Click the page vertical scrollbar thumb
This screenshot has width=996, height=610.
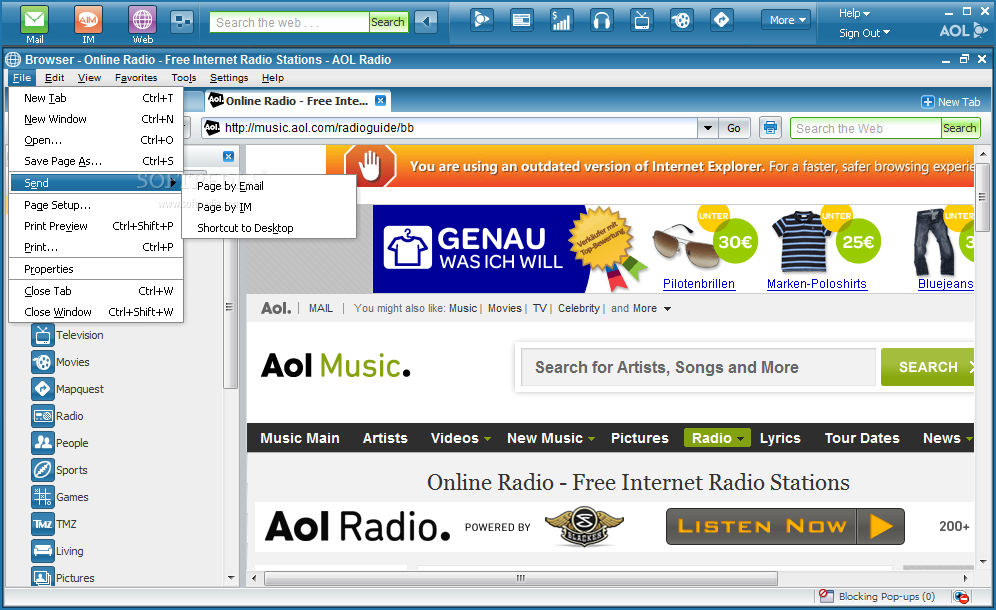tap(983, 196)
